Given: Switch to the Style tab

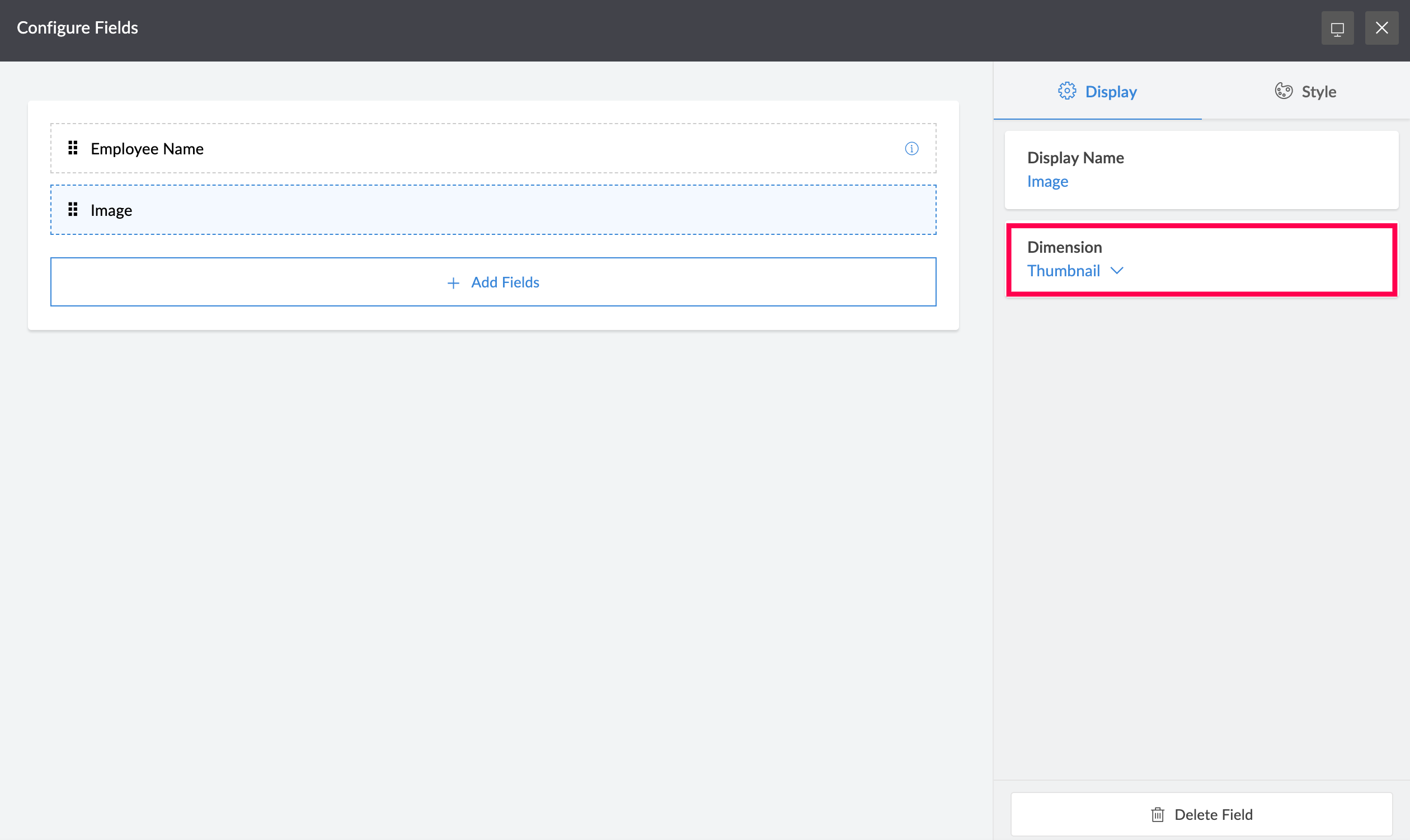Looking at the screenshot, I should pos(1305,91).
